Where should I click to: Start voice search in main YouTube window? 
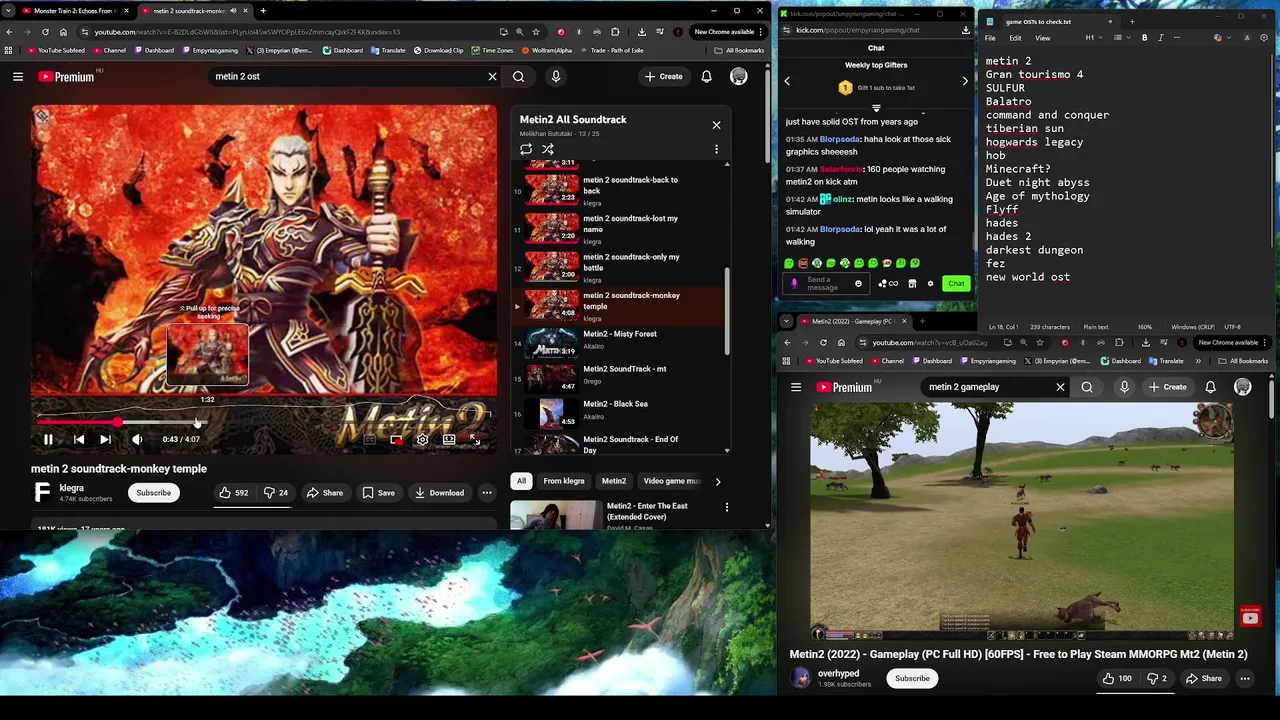(556, 77)
